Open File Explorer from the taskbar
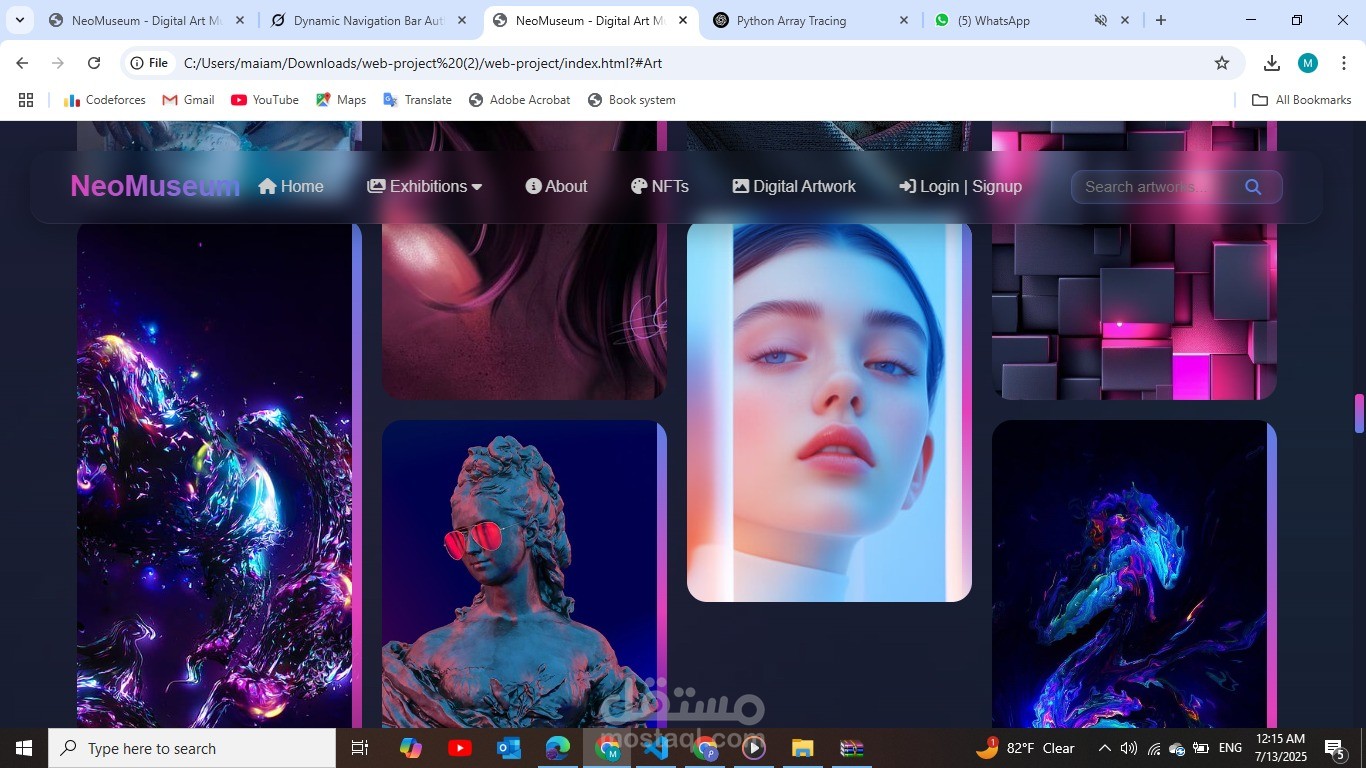Screen dimensions: 1366x768 click(802, 748)
